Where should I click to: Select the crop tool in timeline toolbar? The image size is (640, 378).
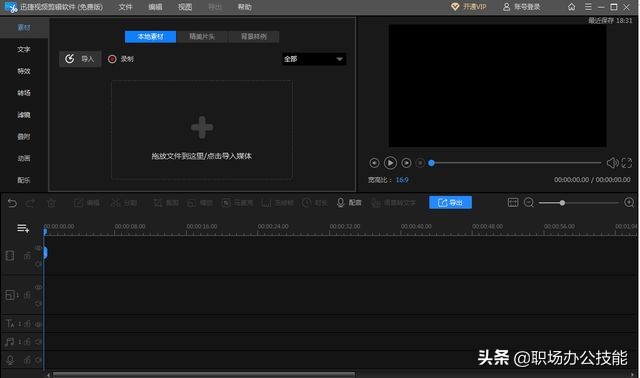point(166,203)
